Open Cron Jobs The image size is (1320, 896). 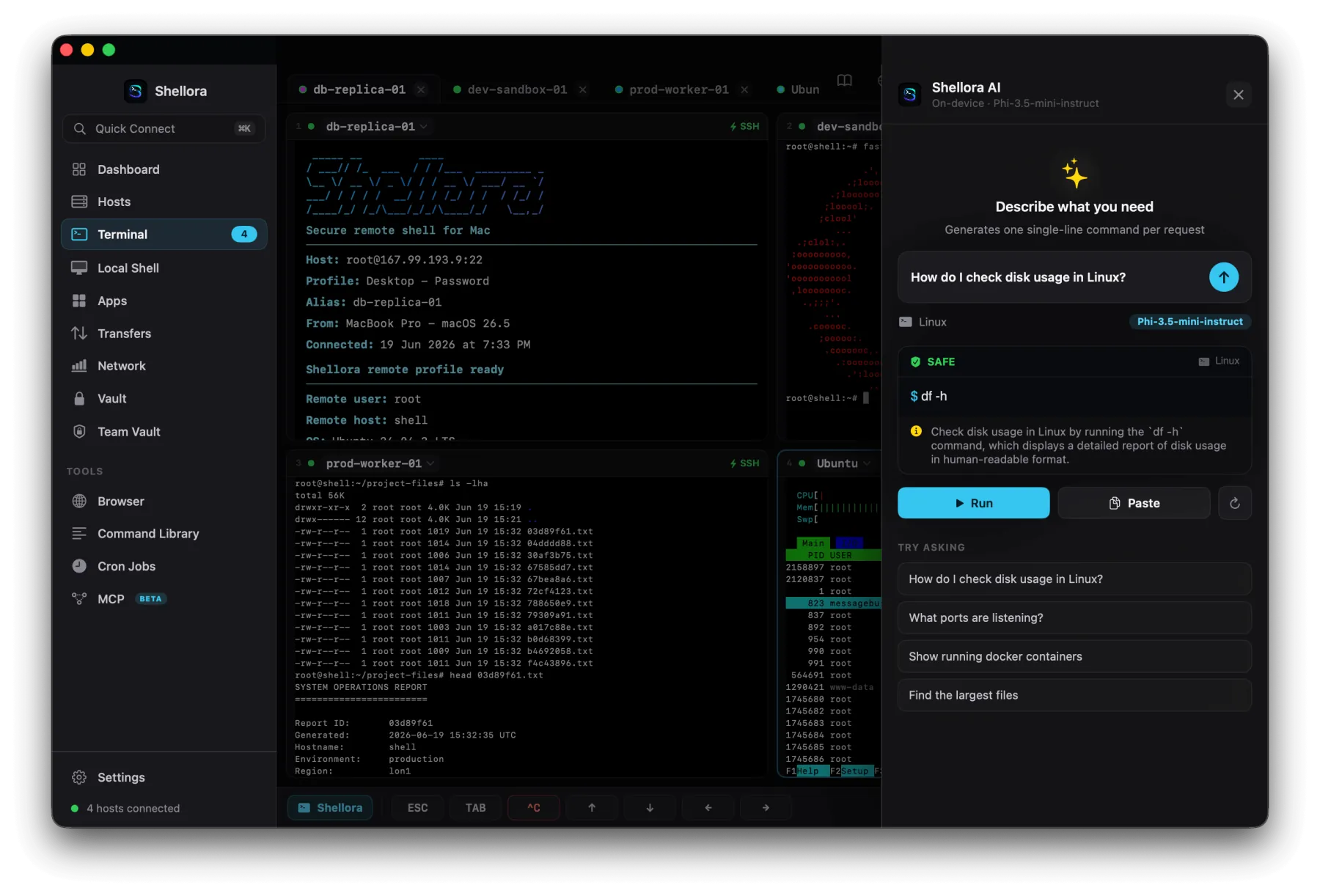click(x=164, y=566)
